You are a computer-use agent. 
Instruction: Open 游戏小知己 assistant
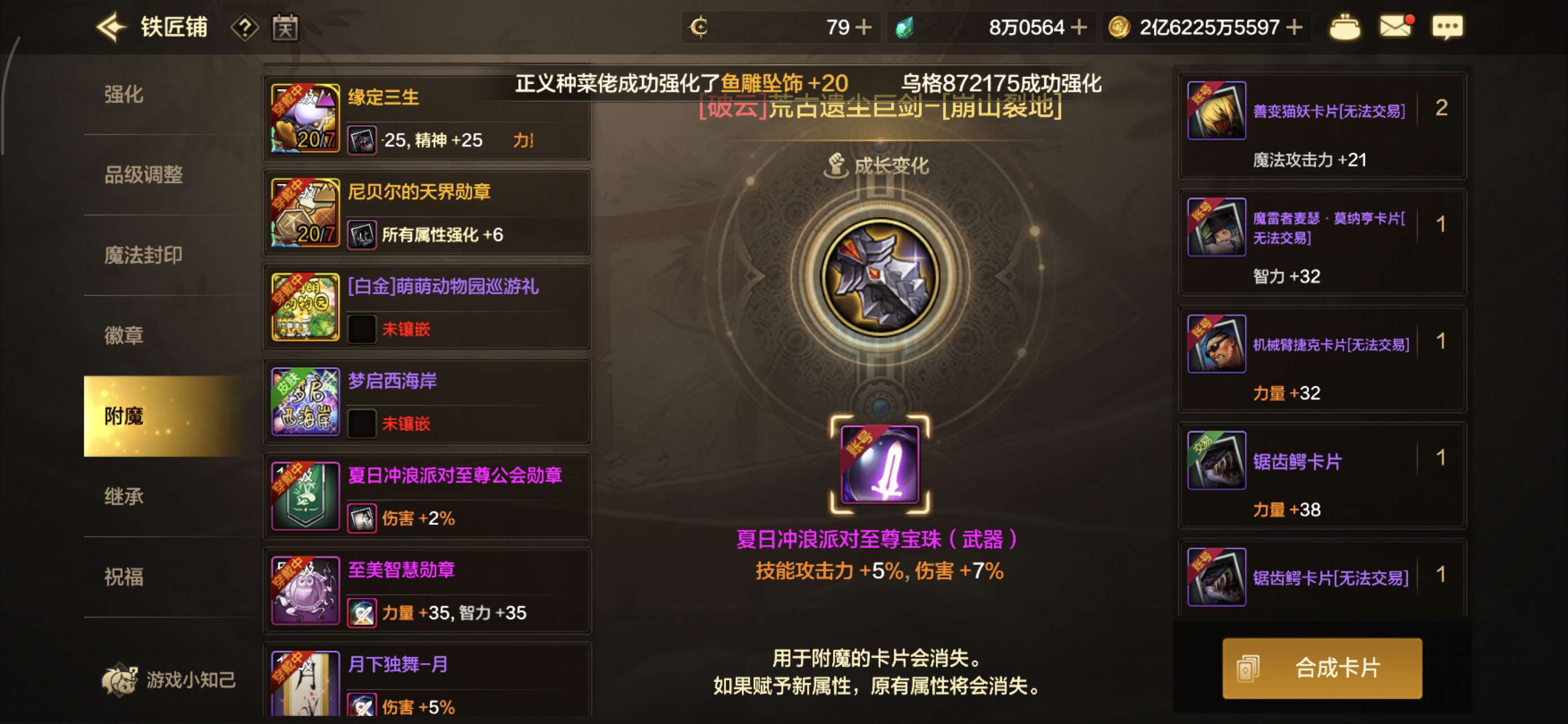click(x=169, y=679)
